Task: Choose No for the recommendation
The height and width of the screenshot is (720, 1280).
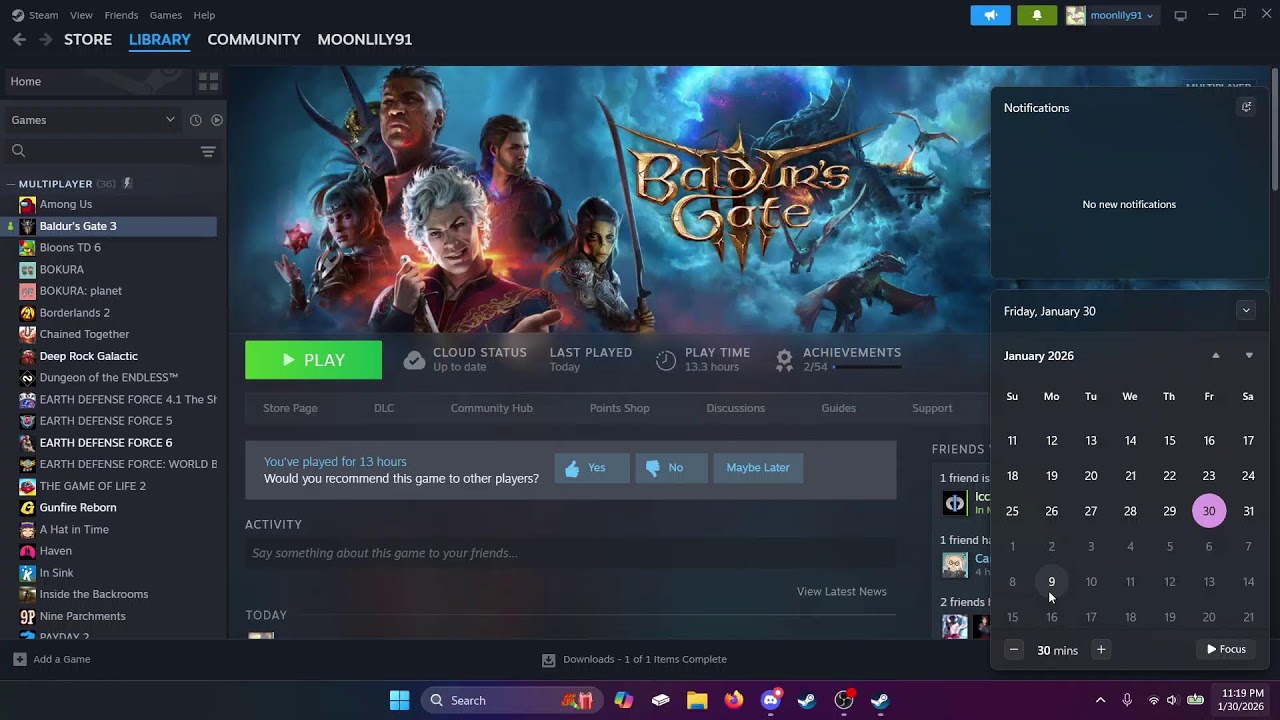Action: [670, 468]
